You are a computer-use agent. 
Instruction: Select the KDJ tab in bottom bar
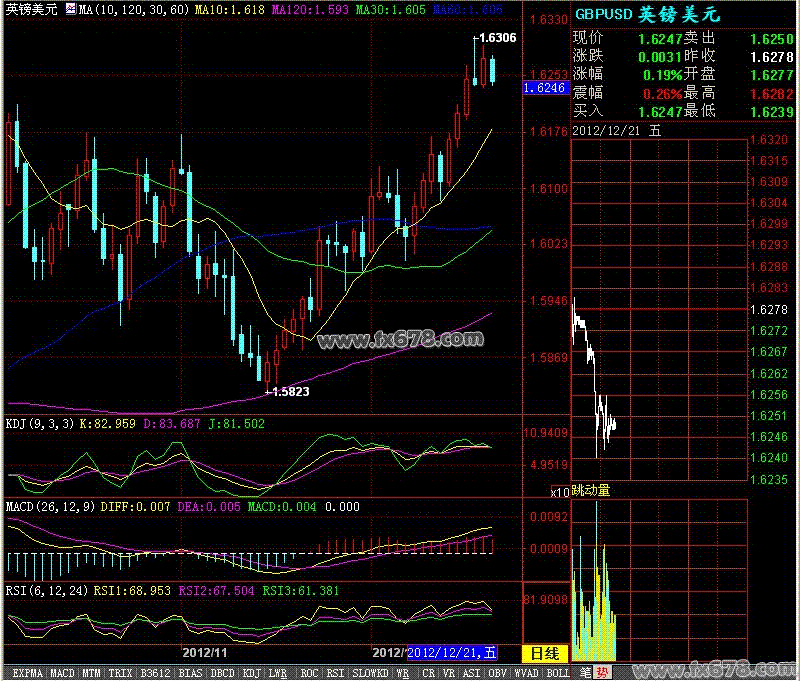[252, 673]
